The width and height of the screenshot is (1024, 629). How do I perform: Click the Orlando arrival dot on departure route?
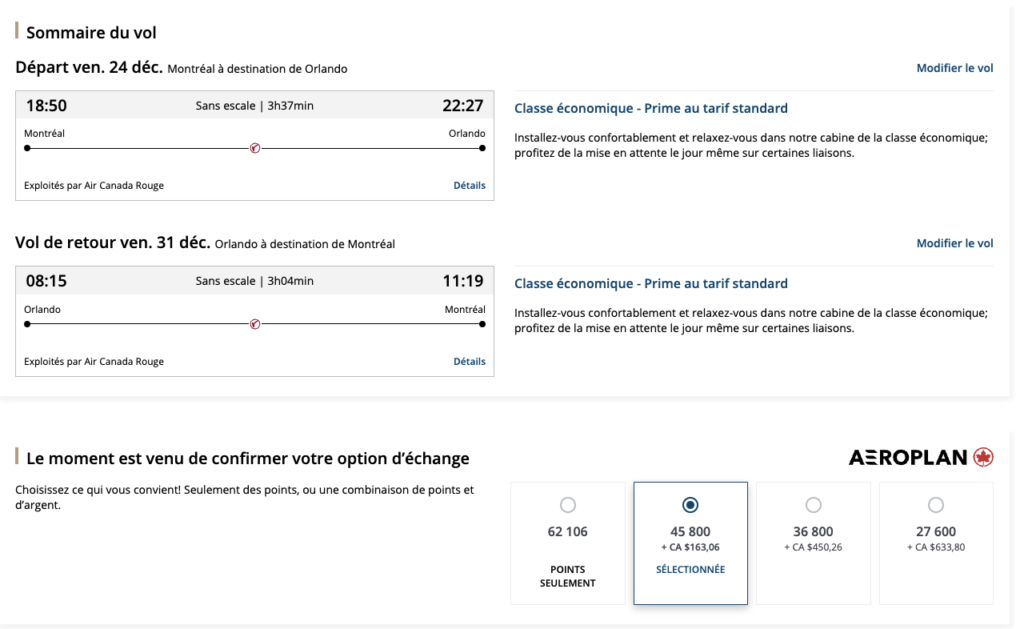click(482, 148)
